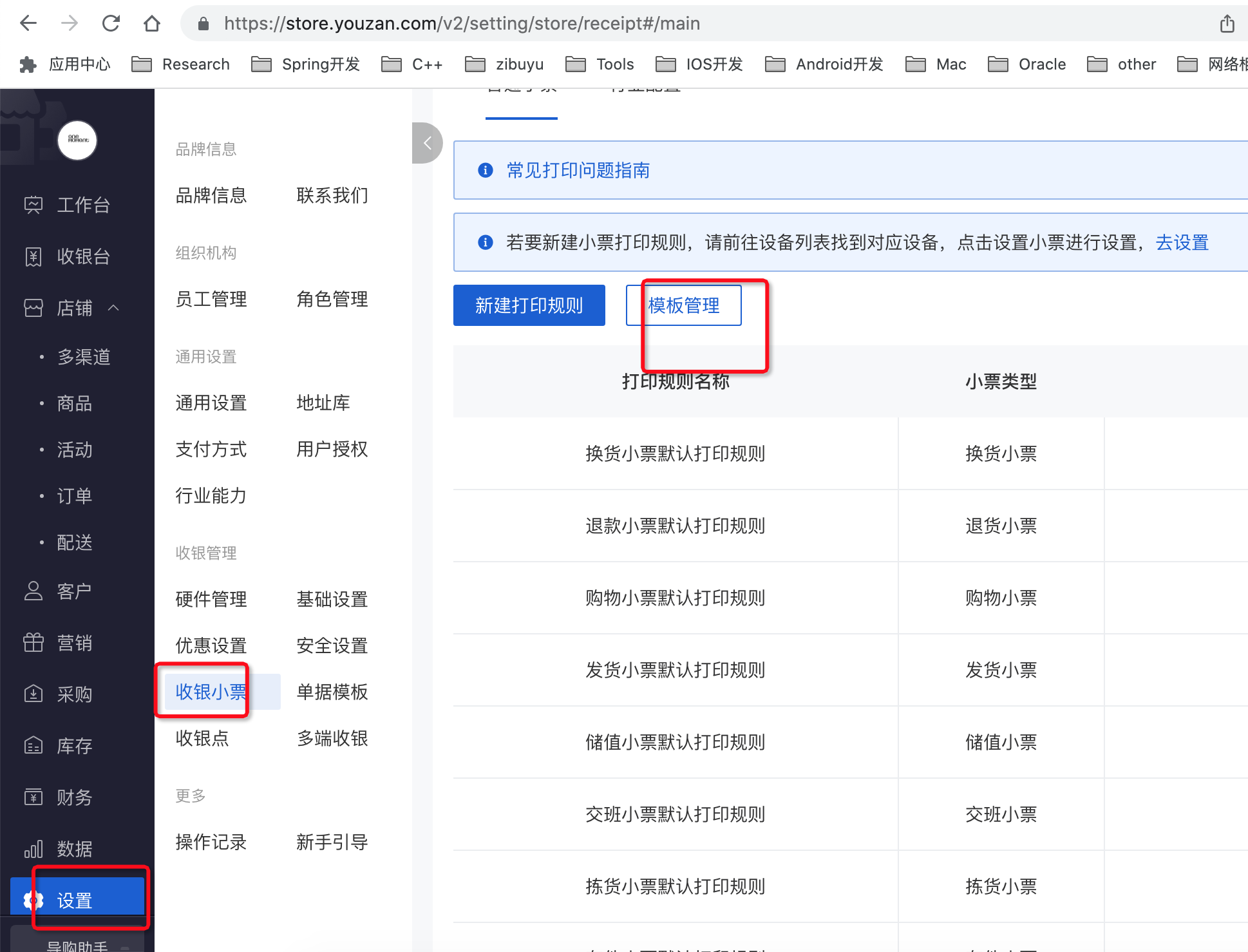Click the store avatar logo
The height and width of the screenshot is (952, 1248).
click(77, 140)
